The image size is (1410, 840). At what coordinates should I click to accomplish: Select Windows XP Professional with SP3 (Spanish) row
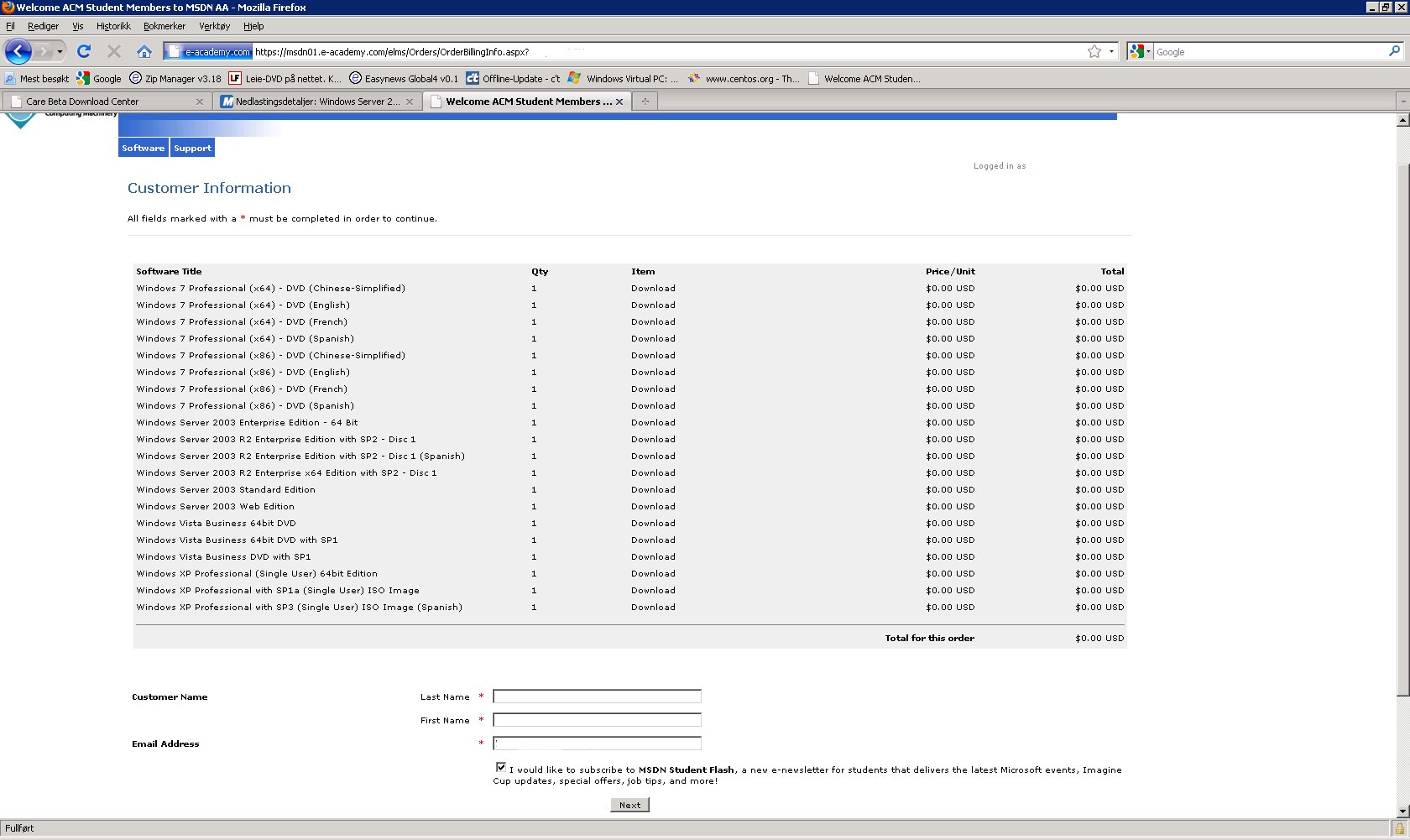[629, 608]
